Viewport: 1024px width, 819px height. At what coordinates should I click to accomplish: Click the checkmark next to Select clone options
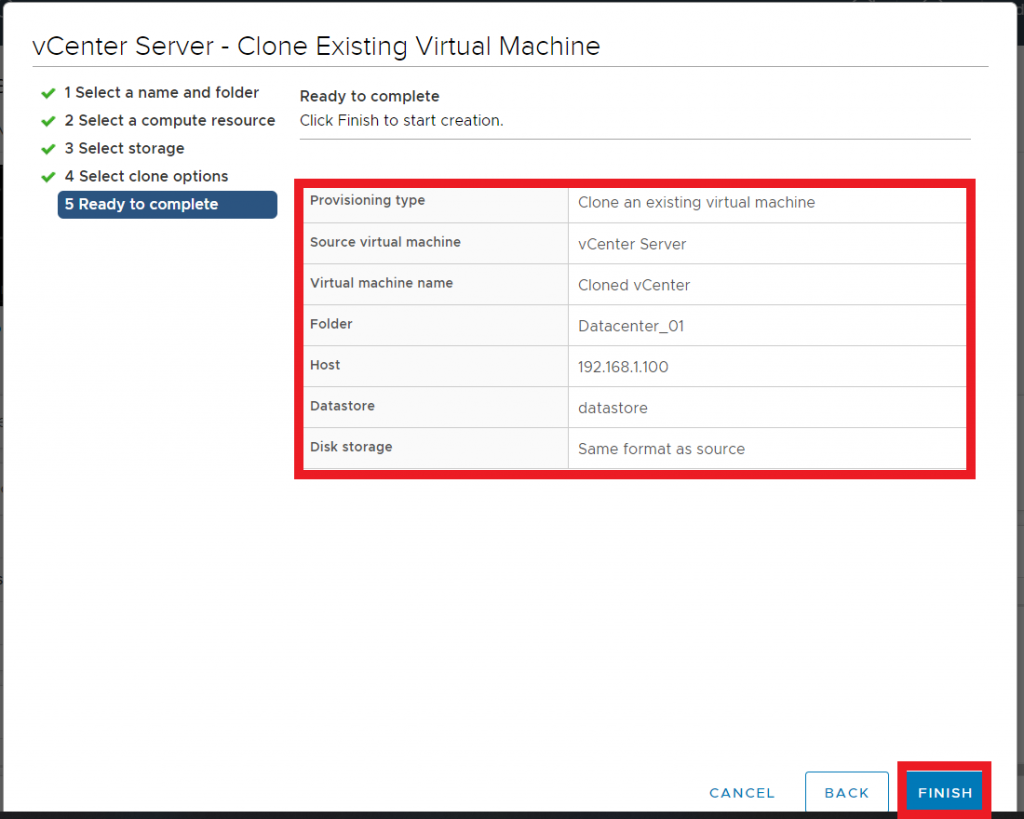pyautogui.click(x=47, y=176)
